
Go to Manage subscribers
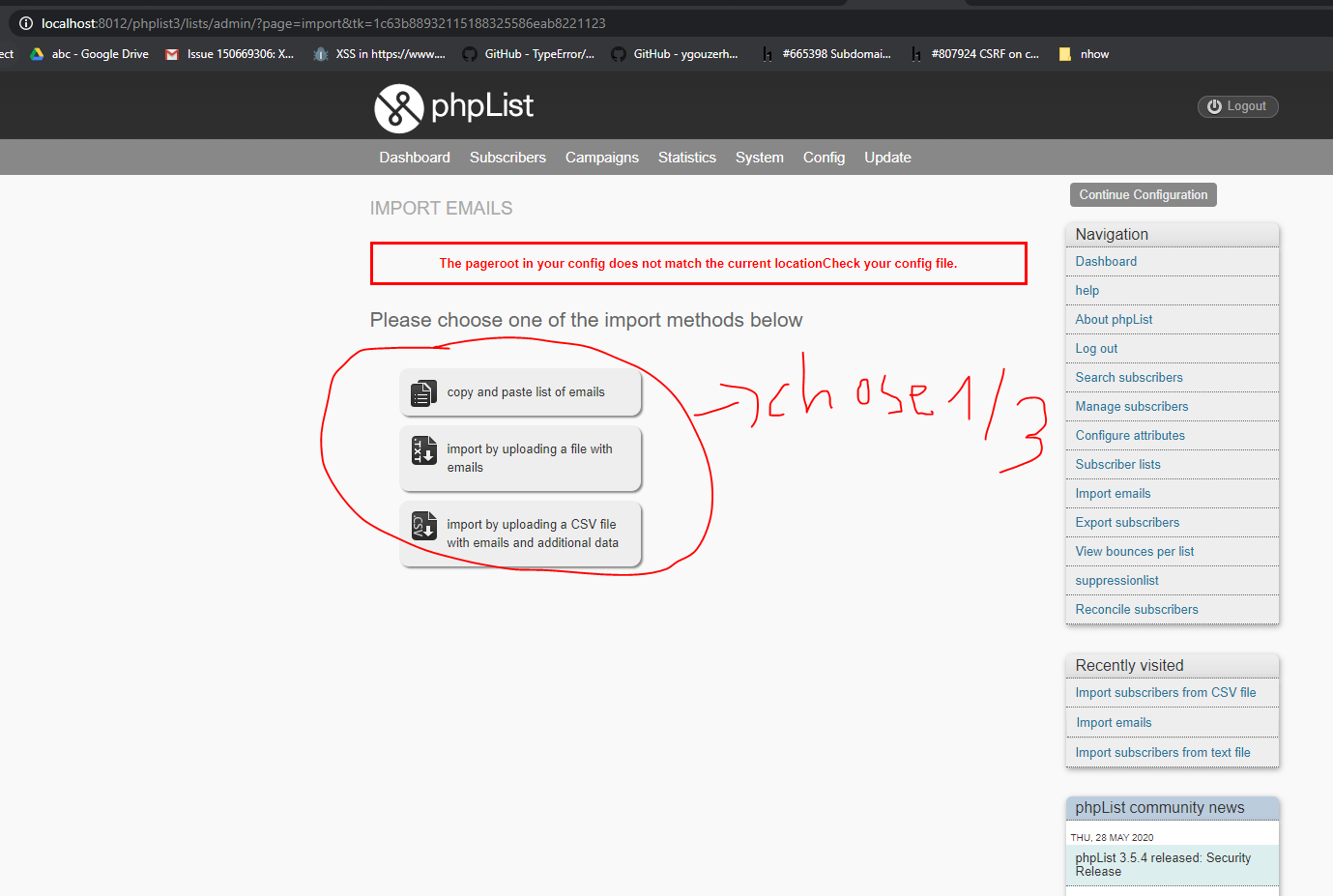pos(1132,407)
